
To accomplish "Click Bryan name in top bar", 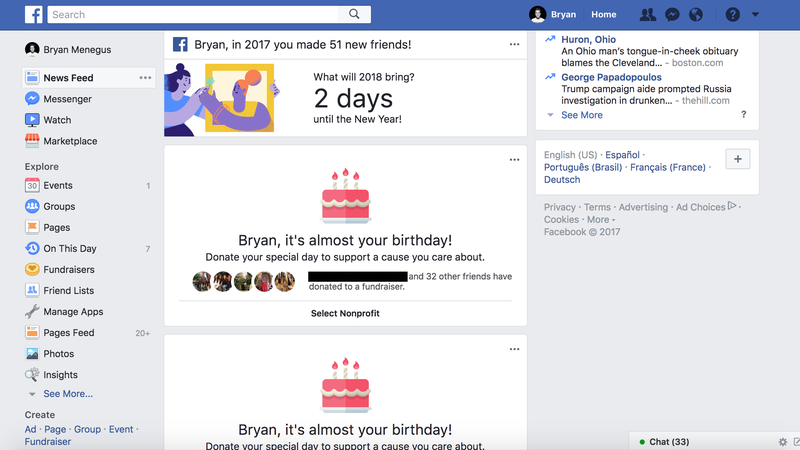I will pos(563,14).
